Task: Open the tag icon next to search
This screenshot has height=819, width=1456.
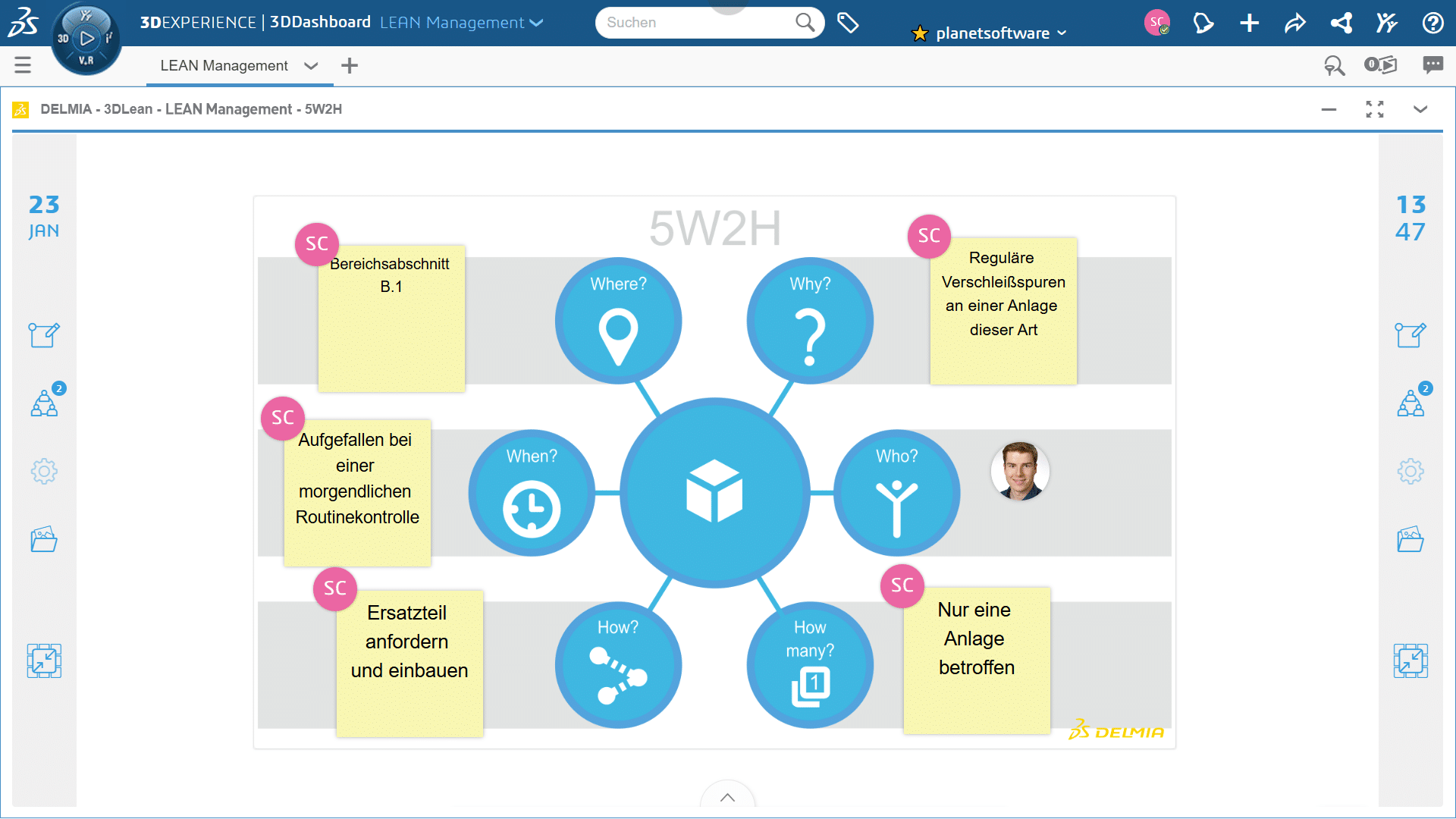Action: pyautogui.click(x=848, y=23)
